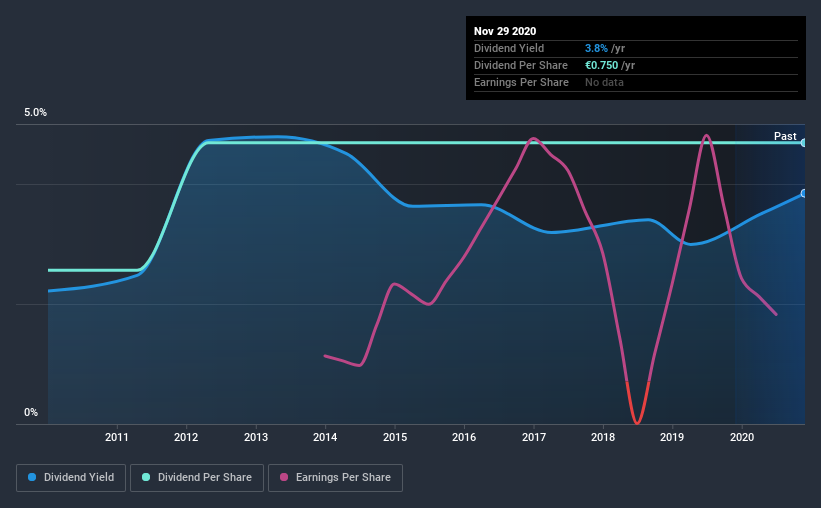The image size is (821, 508).
Task: Click the 3.8% Dividend Yield tooltip value
Action: (596, 48)
